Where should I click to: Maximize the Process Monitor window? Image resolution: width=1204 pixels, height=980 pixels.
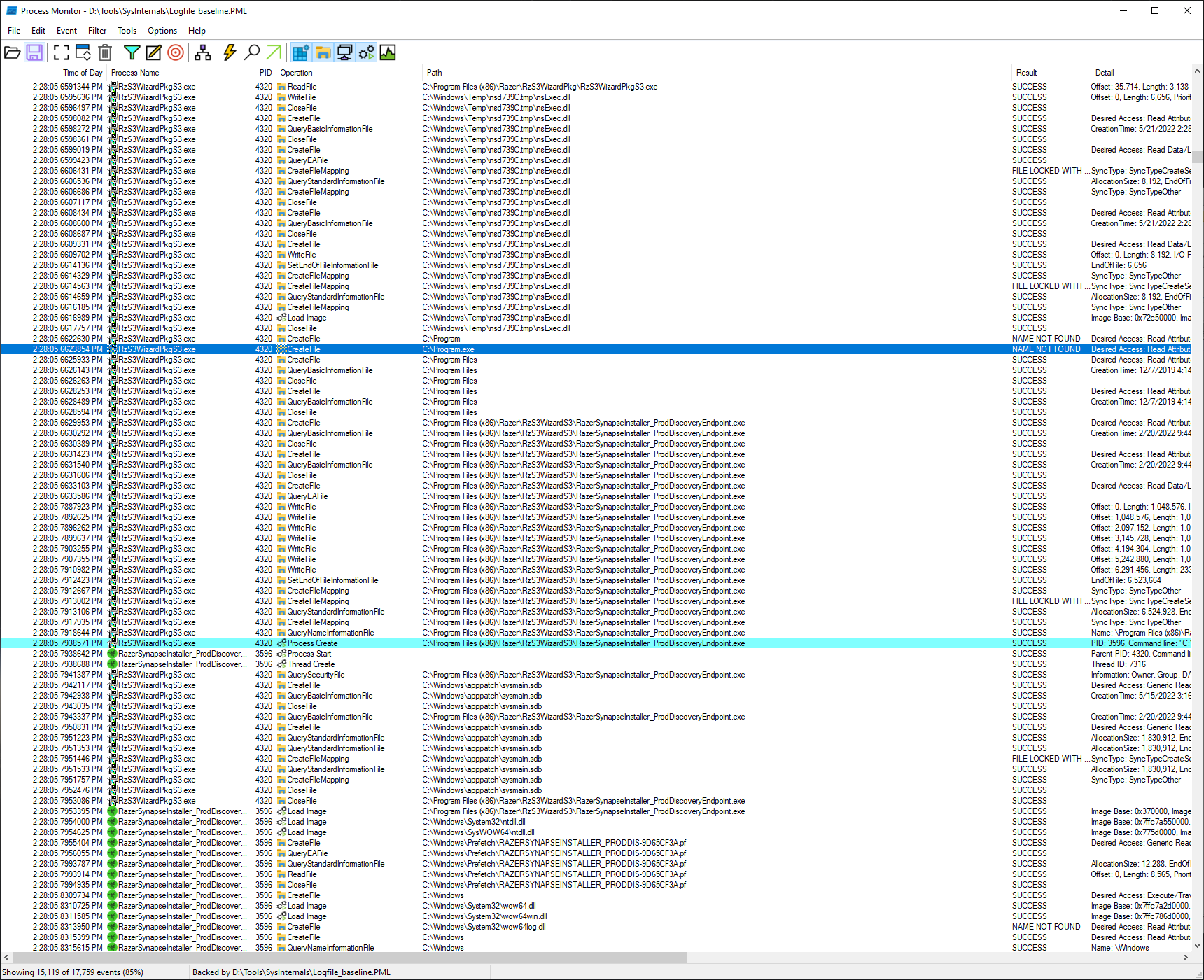tap(1155, 10)
